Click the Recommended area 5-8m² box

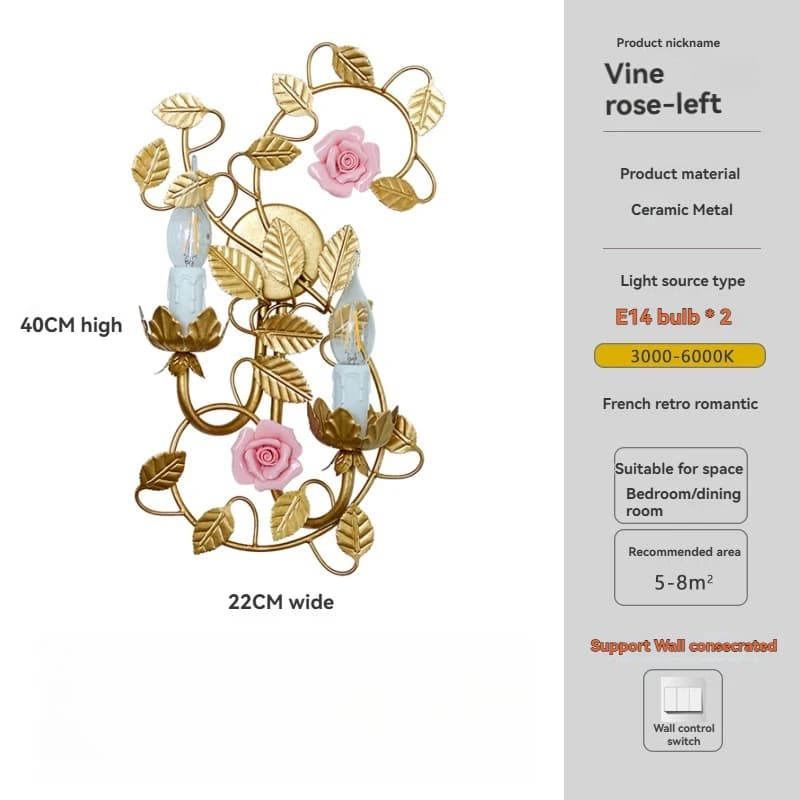pos(681,567)
